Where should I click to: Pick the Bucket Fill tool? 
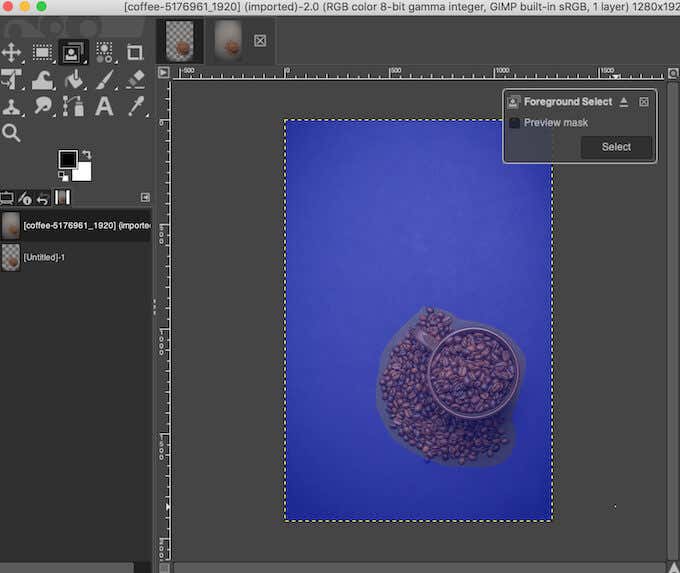point(73,79)
